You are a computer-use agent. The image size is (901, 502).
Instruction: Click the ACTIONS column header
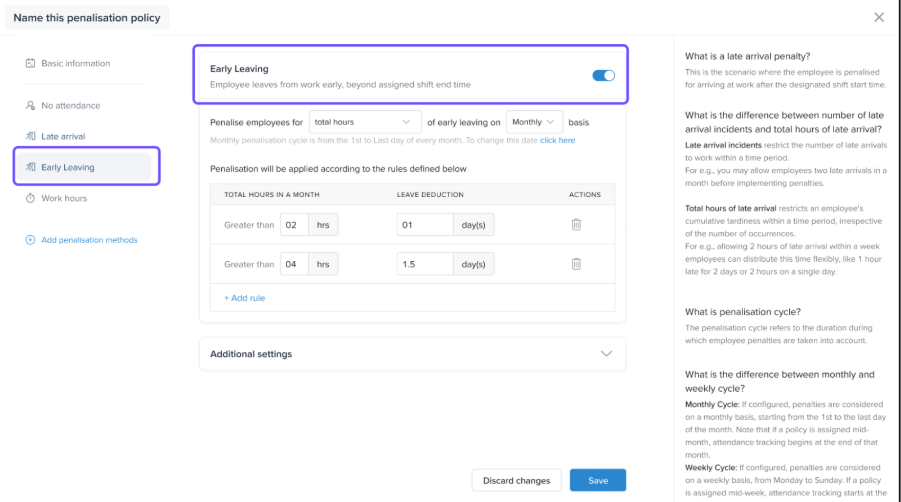[x=585, y=195]
